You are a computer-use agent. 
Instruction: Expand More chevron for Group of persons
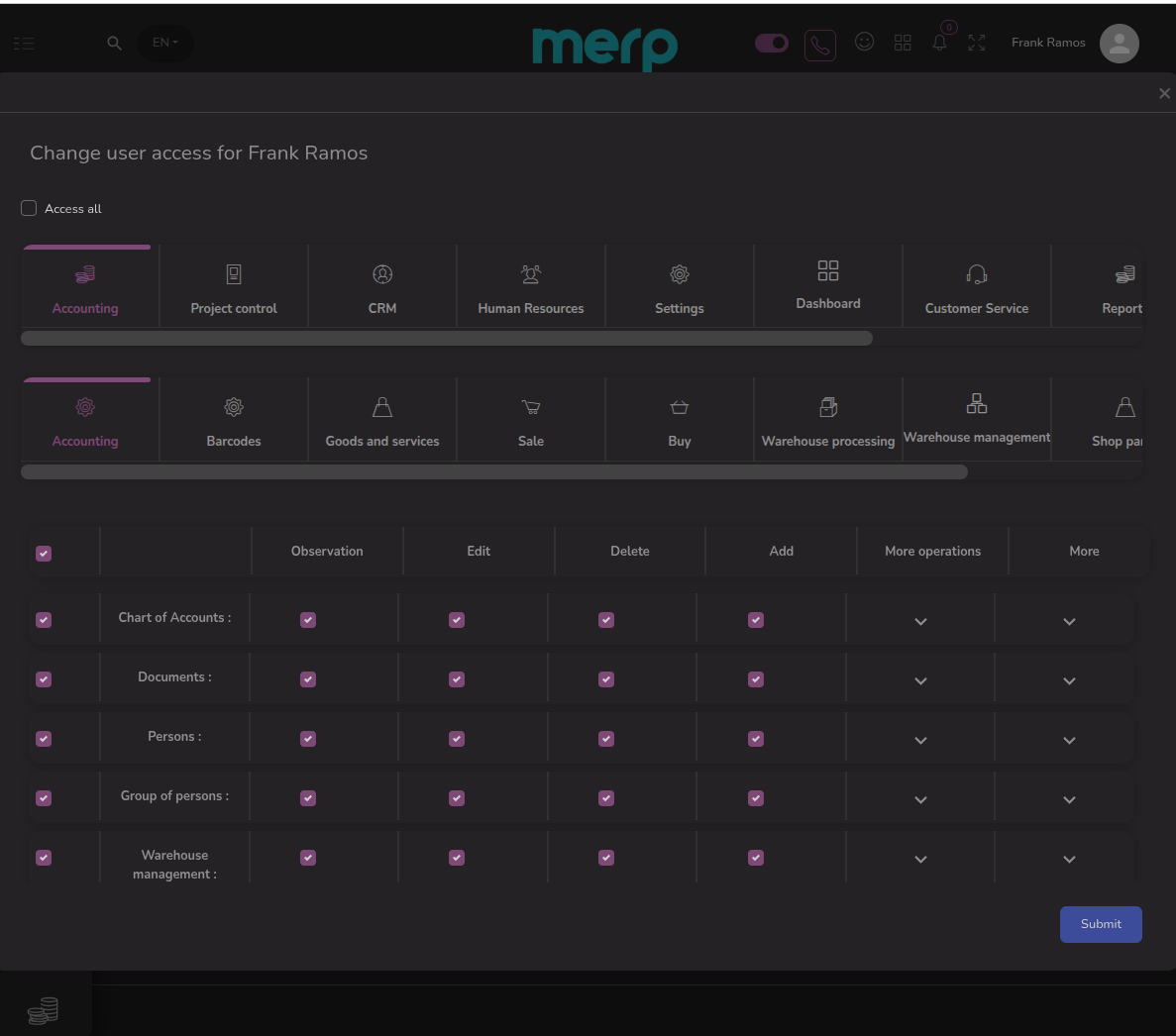point(1069,800)
